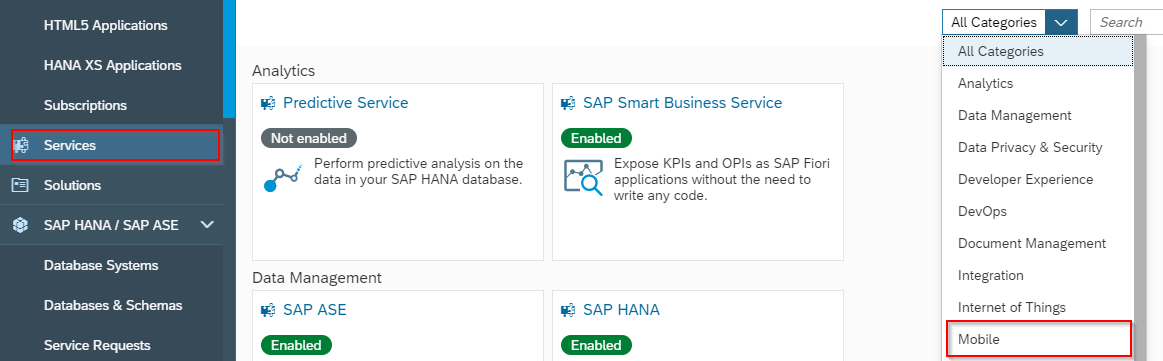The width and height of the screenshot is (1163, 361).
Task: Go to Database Systems in sidebar
Action: pyautogui.click(x=101, y=265)
